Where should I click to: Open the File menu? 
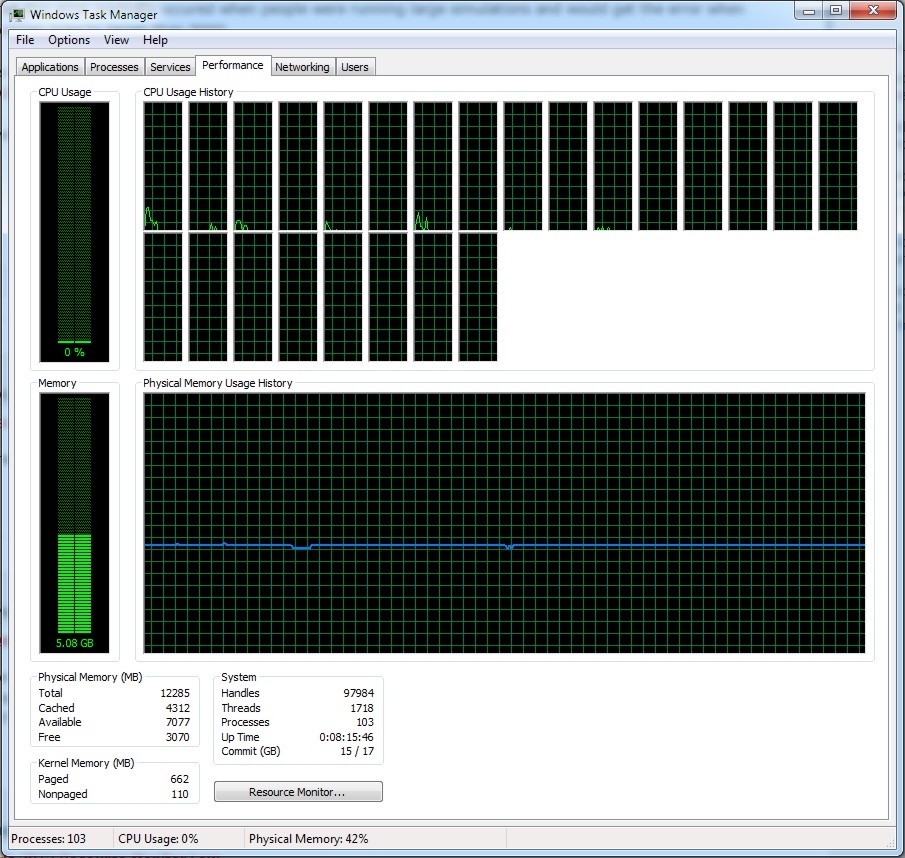25,40
